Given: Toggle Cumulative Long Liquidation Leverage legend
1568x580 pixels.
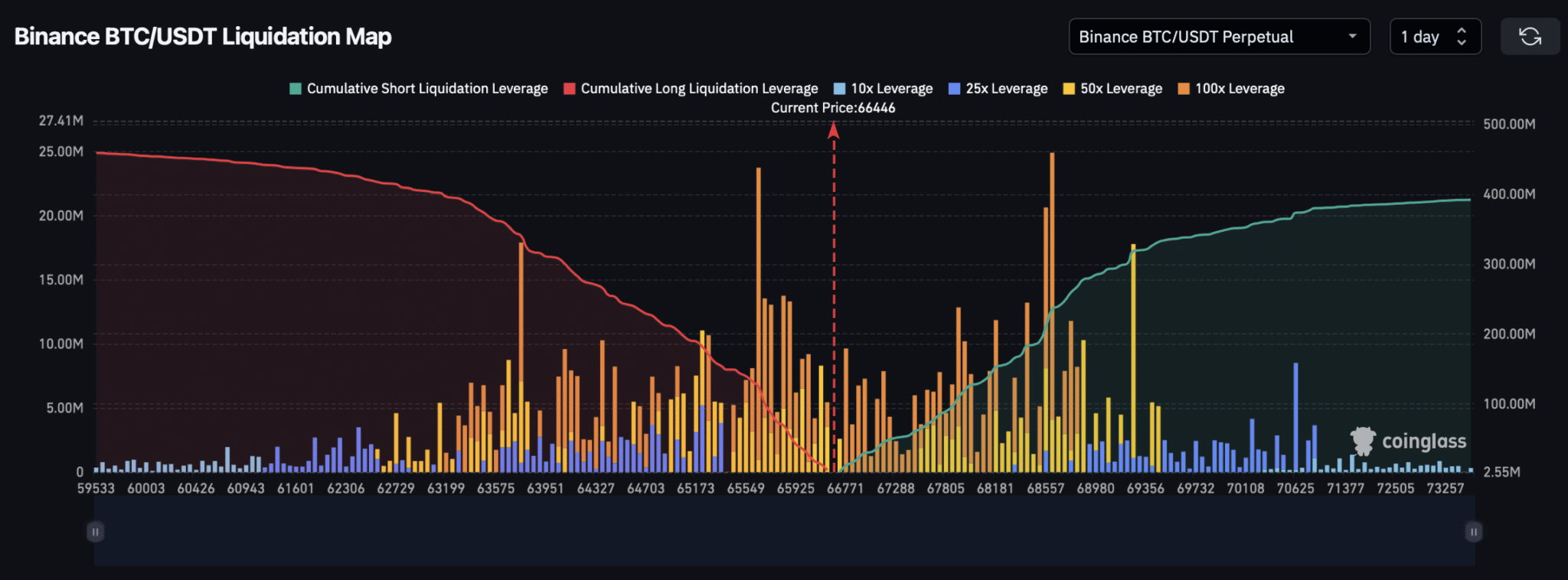Looking at the screenshot, I should 691,89.
